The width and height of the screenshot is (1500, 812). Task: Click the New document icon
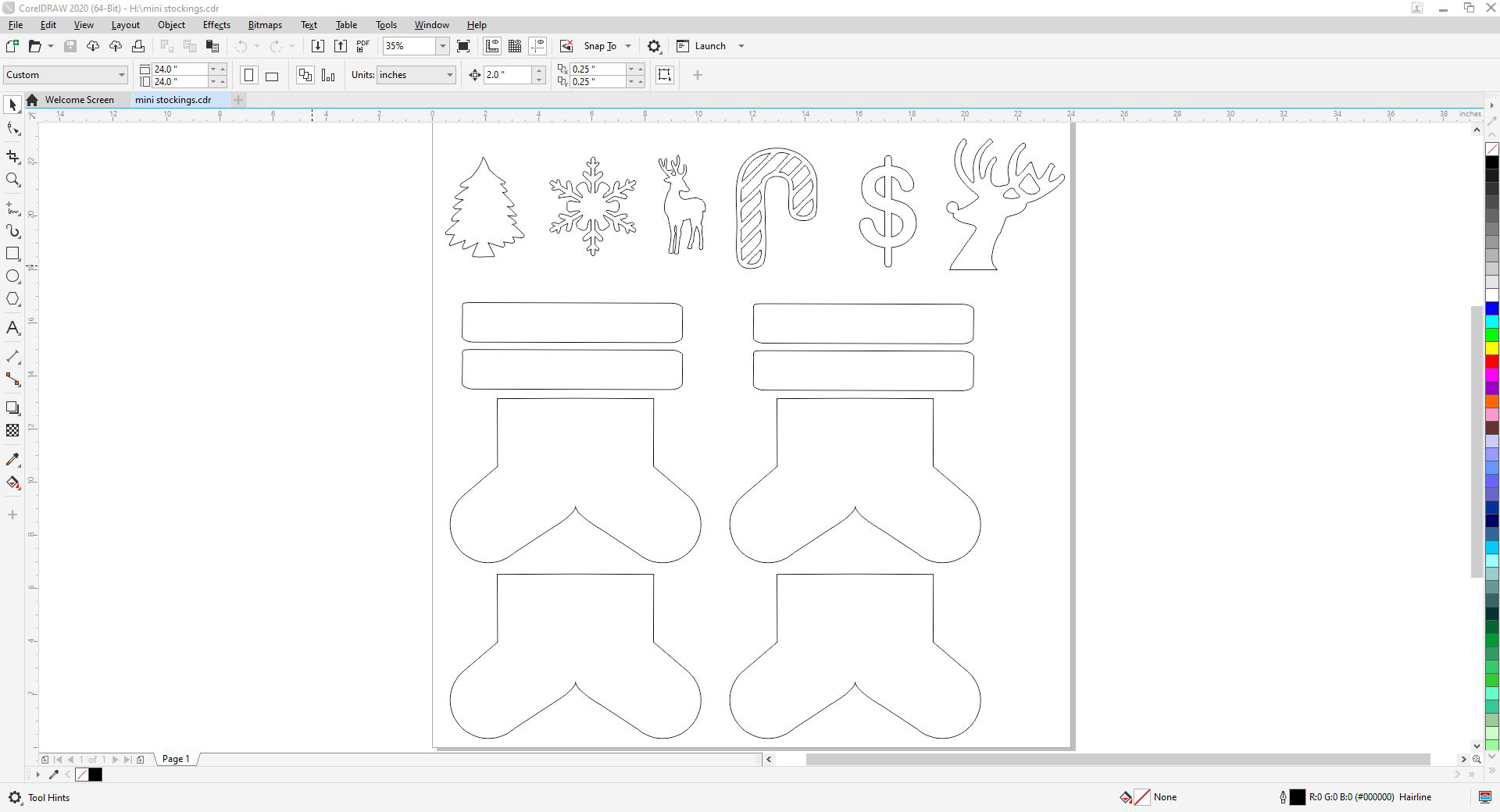pyautogui.click(x=12, y=46)
